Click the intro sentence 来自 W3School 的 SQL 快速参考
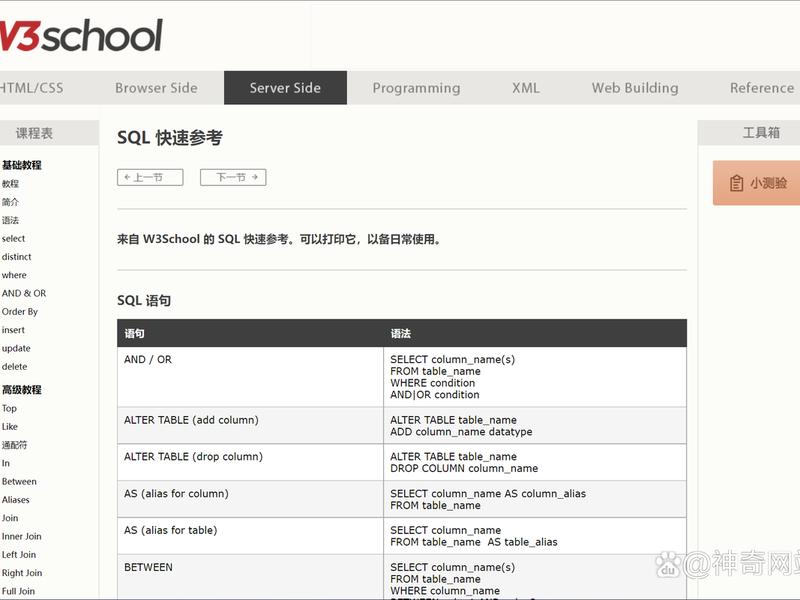Image resolution: width=800 pixels, height=600 pixels. tap(279, 239)
